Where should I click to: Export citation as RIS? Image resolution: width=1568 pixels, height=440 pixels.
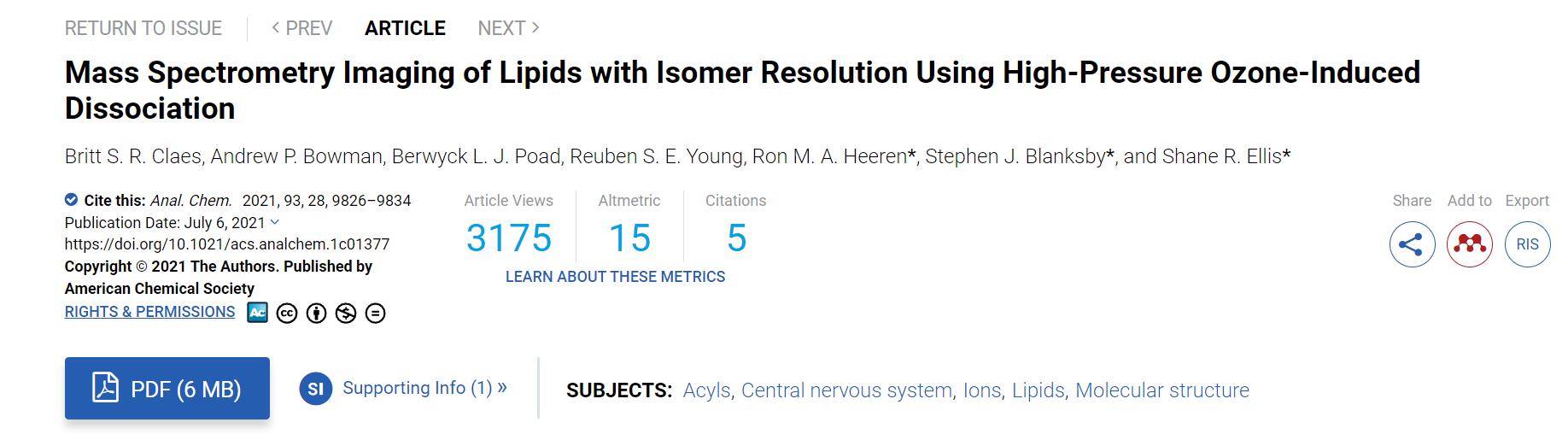tap(1527, 244)
